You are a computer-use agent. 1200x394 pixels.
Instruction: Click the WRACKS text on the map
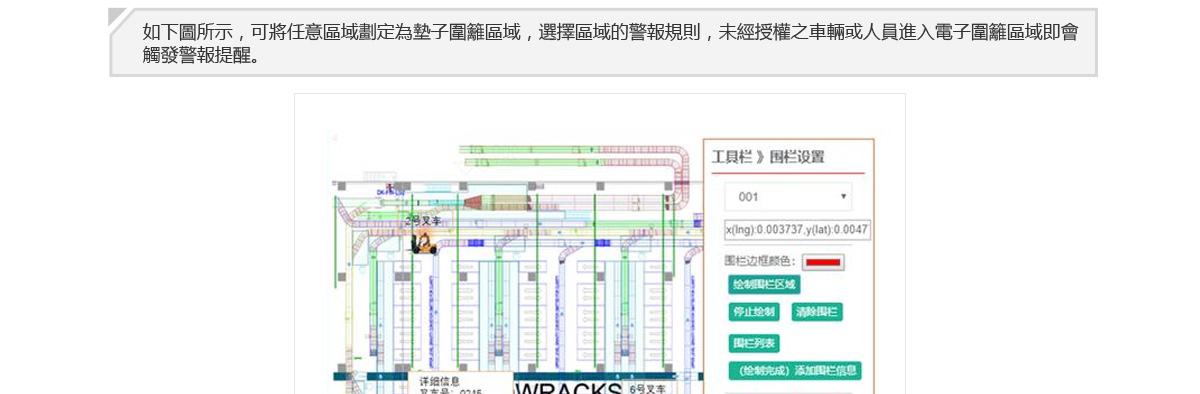tap(568, 387)
